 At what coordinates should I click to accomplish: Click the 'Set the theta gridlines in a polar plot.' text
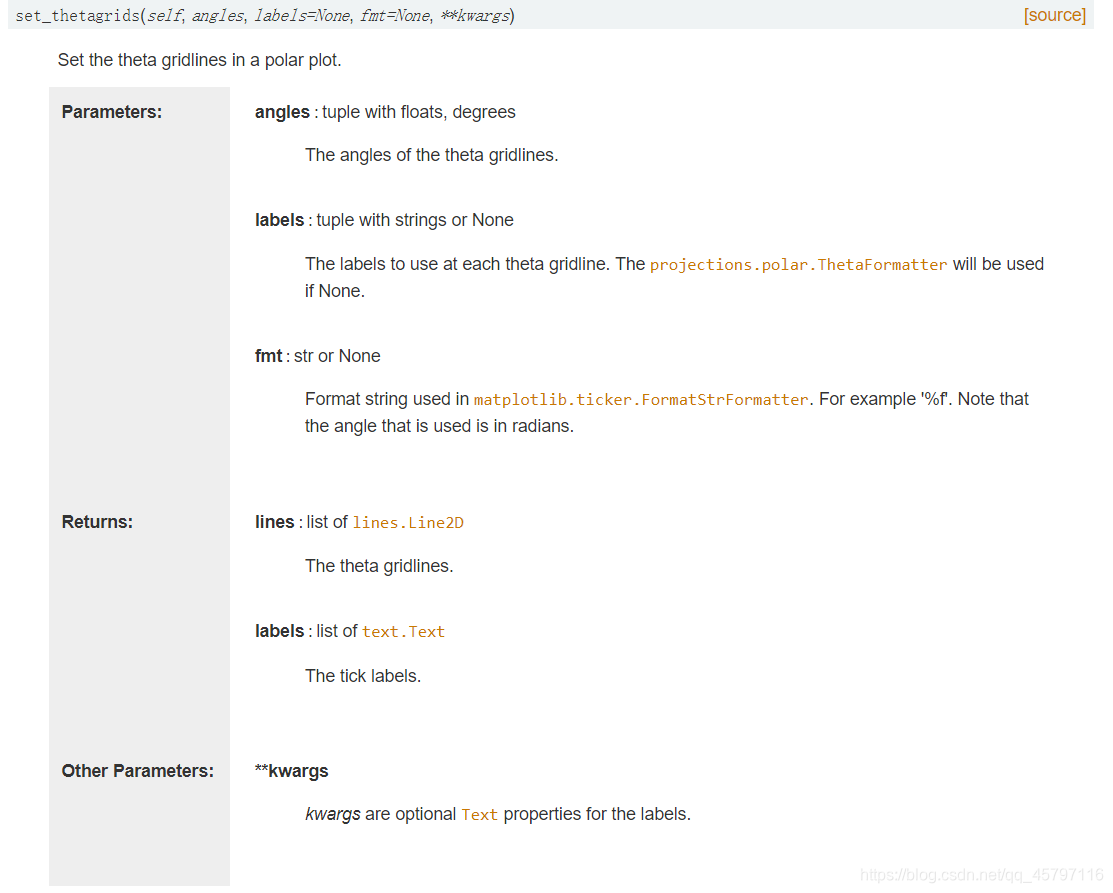pos(199,60)
